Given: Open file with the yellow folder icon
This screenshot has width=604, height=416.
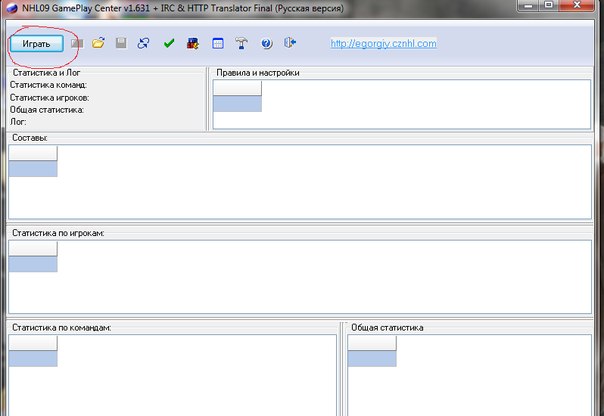Looking at the screenshot, I should point(99,43).
